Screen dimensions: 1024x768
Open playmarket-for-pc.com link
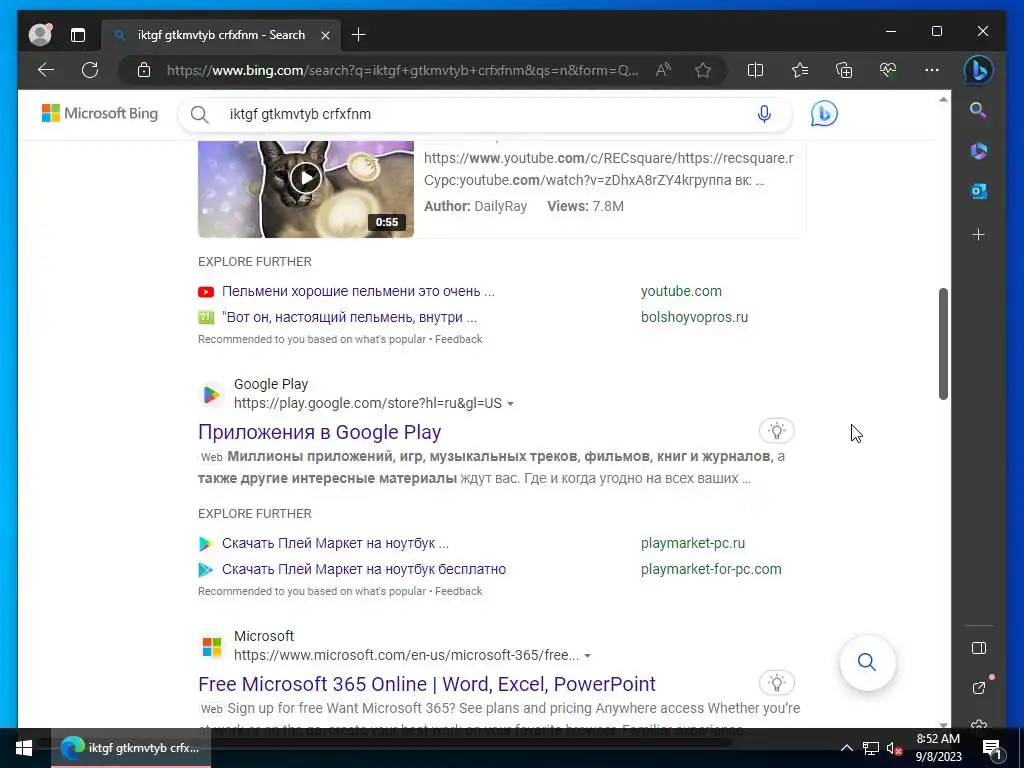pos(711,569)
